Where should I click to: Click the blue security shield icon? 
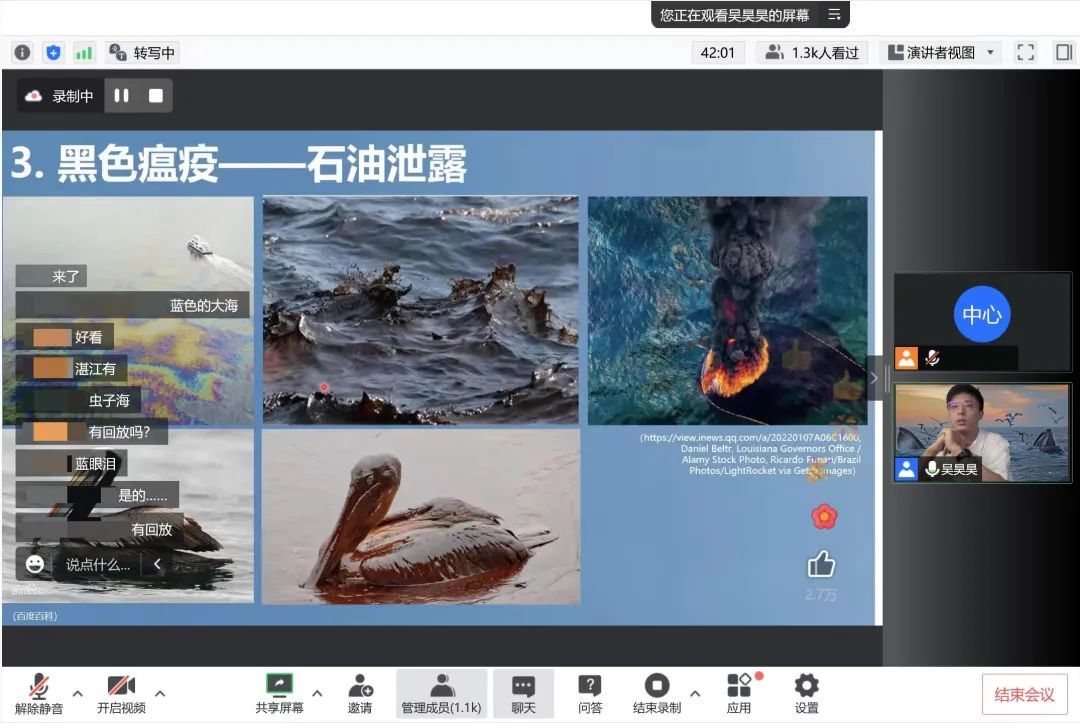[54, 53]
